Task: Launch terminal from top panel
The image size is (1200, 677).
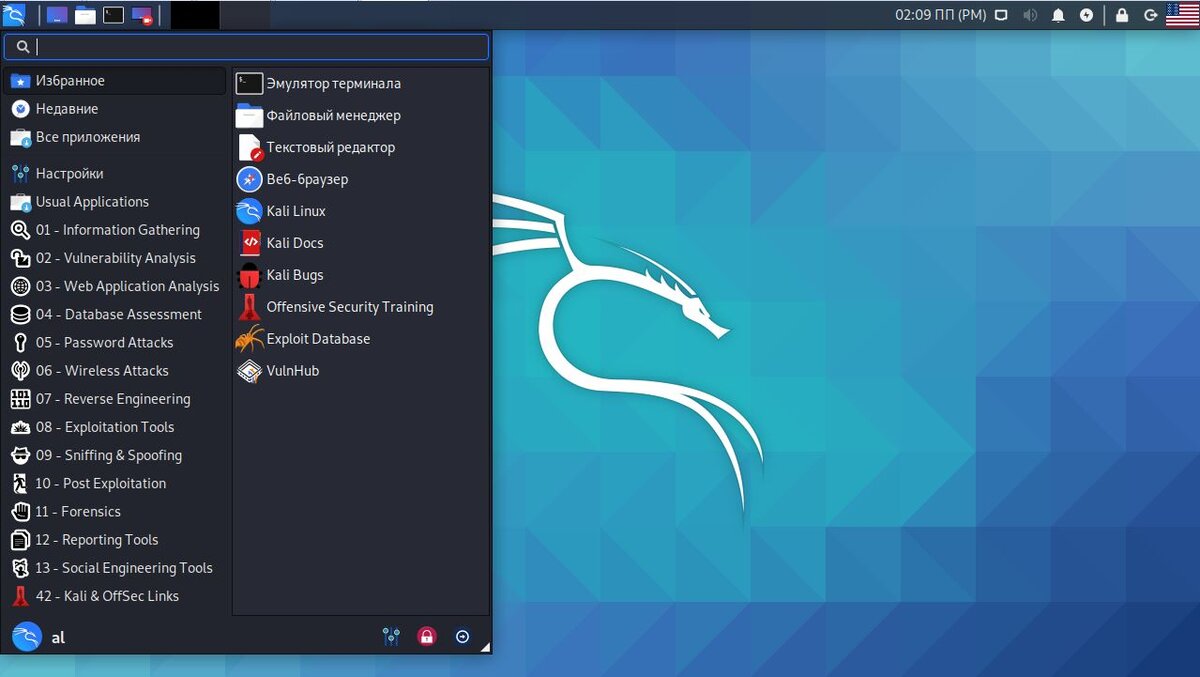Action: point(114,15)
